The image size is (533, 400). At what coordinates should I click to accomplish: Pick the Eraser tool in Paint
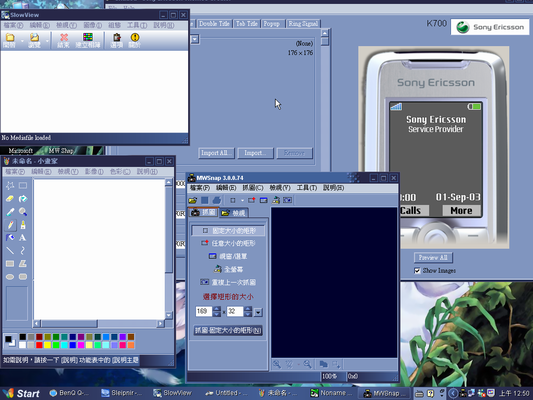(10, 198)
